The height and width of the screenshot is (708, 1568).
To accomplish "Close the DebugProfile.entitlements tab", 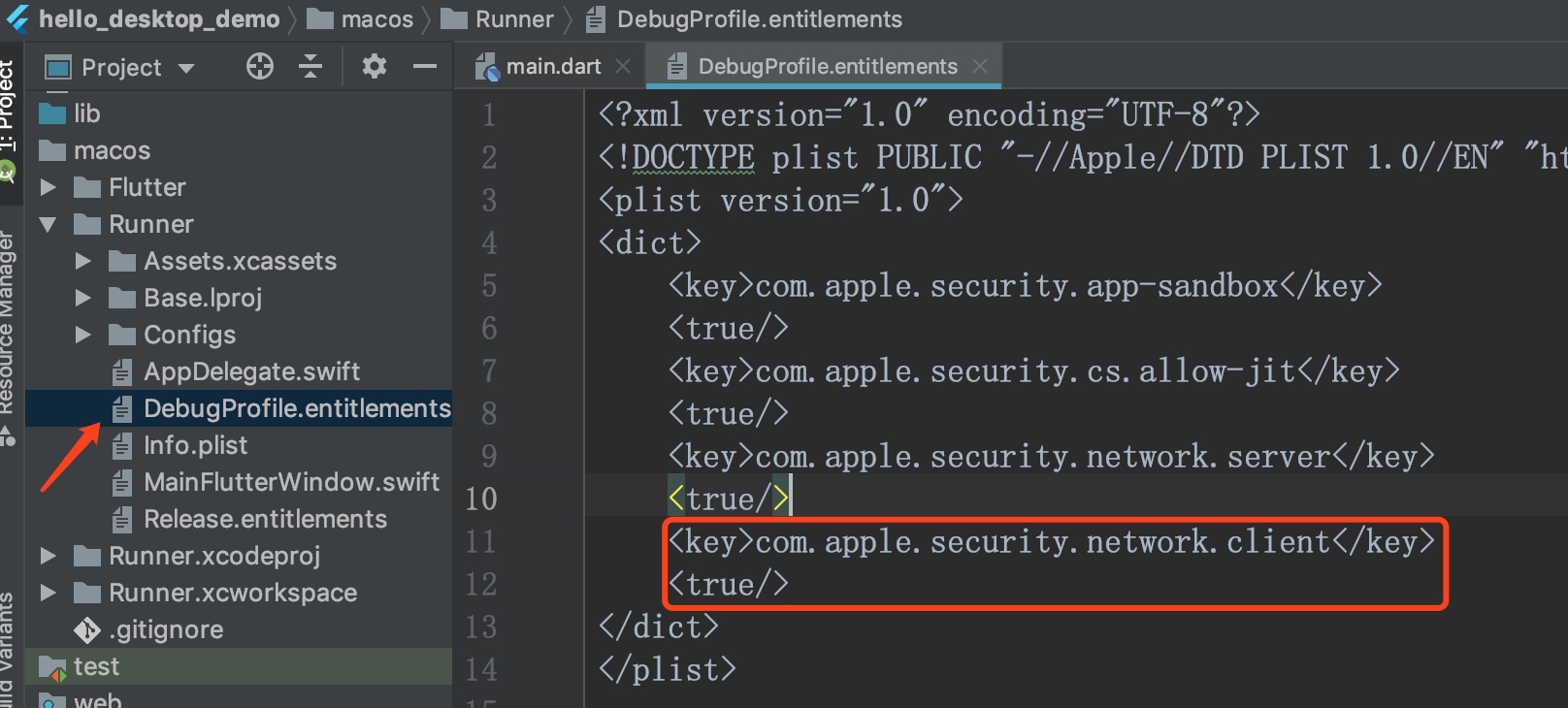I will (980, 66).
